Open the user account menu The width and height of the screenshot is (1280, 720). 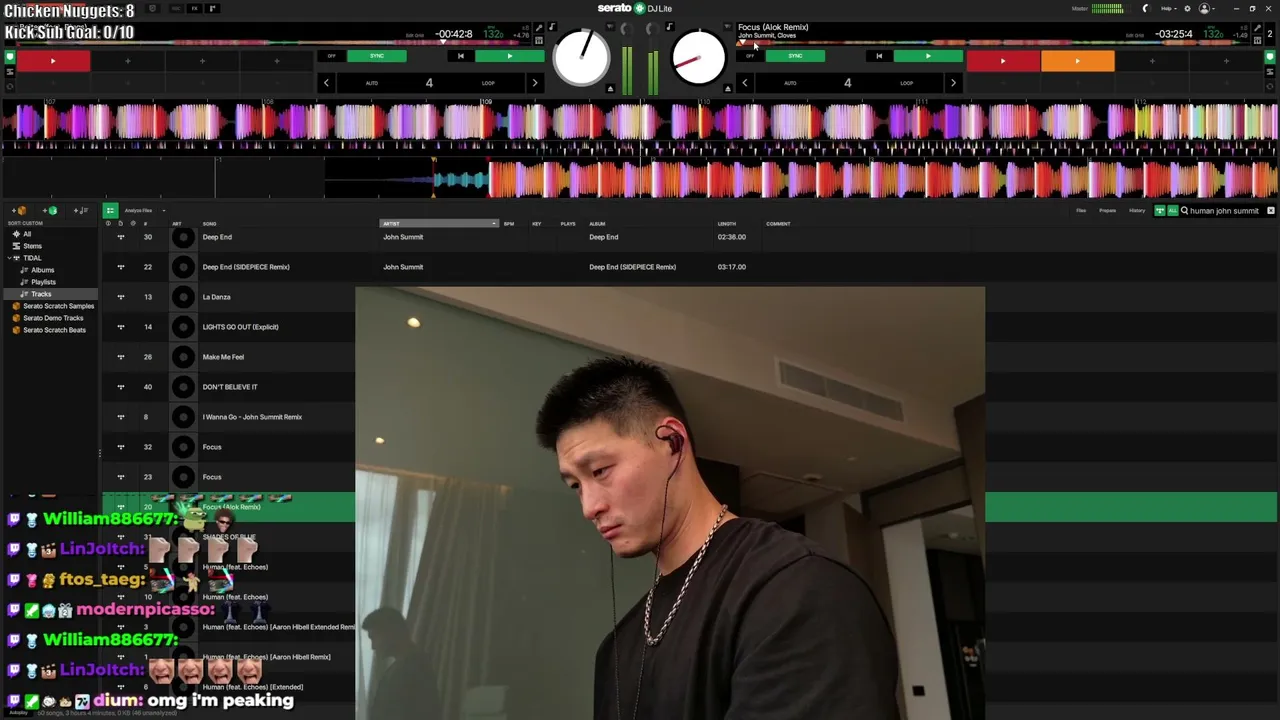point(1206,9)
